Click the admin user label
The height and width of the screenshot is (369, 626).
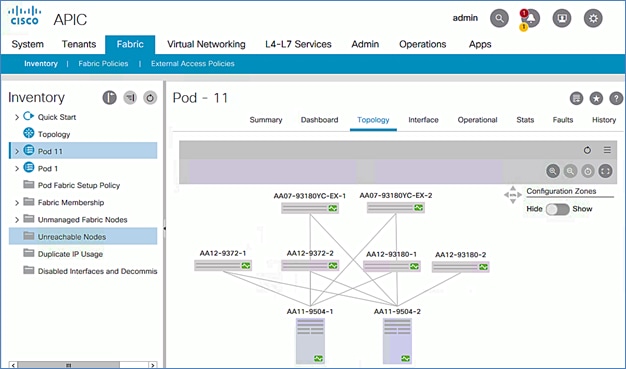[465, 18]
